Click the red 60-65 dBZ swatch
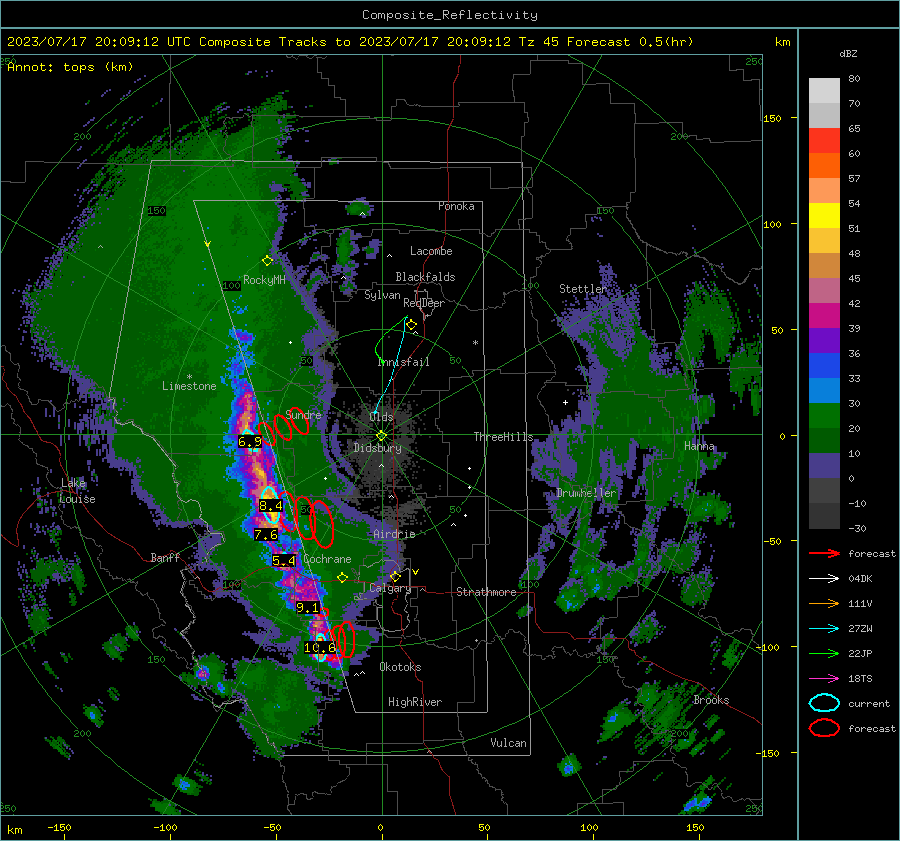This screenshot has height=841, width=900. 824,141
